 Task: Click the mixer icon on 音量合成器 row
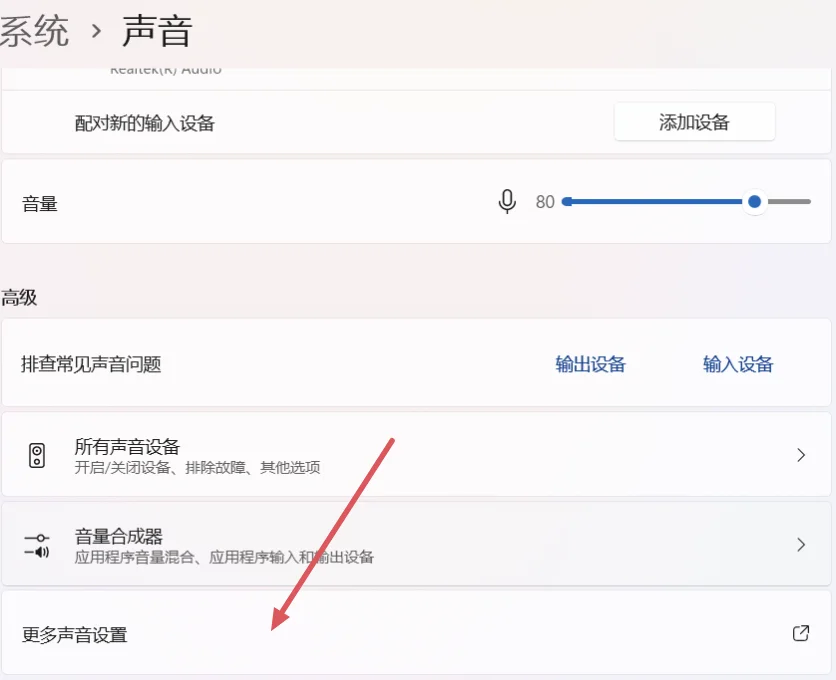pyautogui.click(x=38, y=544)
